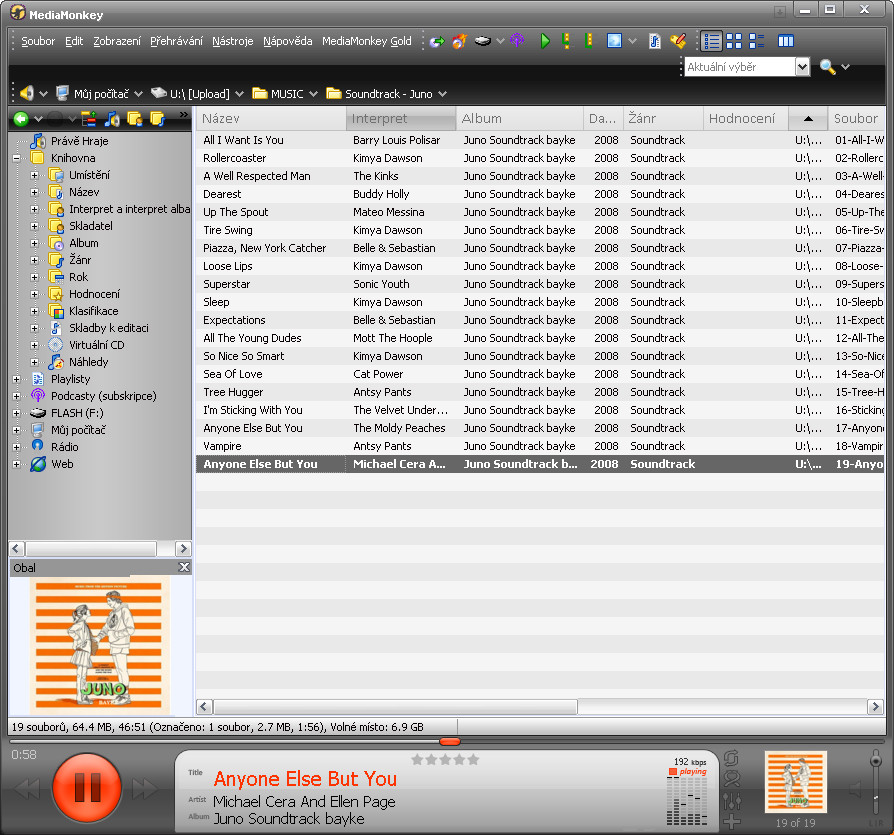This screenshot has height=835, width=894.
Task: Sort tracks by Interpret column header
Action: tap(401, 119)
